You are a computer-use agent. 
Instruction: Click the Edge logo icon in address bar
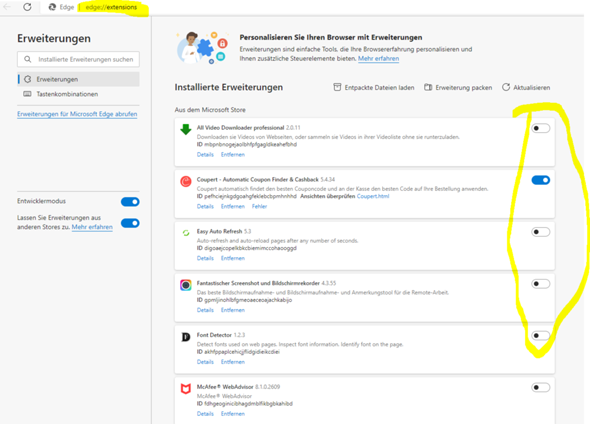52,7
